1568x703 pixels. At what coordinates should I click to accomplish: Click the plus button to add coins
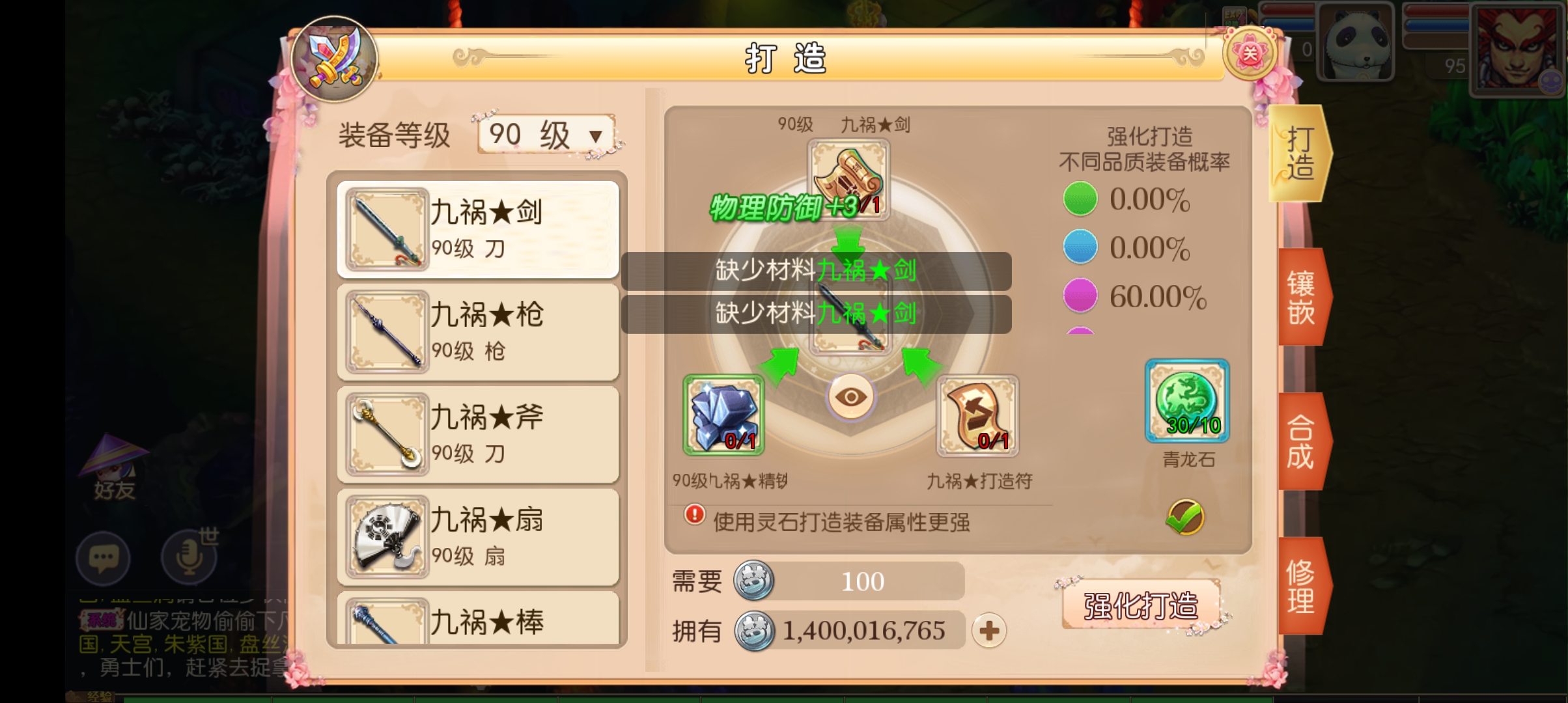pos(989,631)
